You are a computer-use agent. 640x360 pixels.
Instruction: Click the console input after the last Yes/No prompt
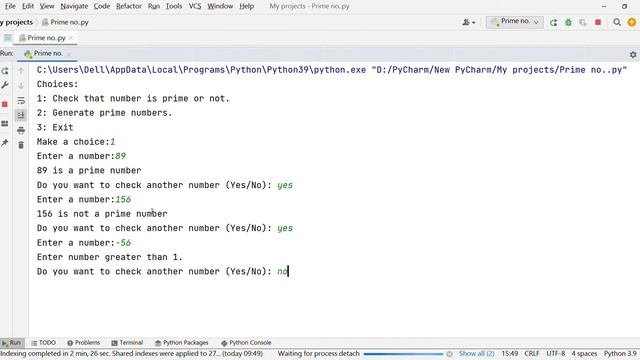[x=283, y=271]
